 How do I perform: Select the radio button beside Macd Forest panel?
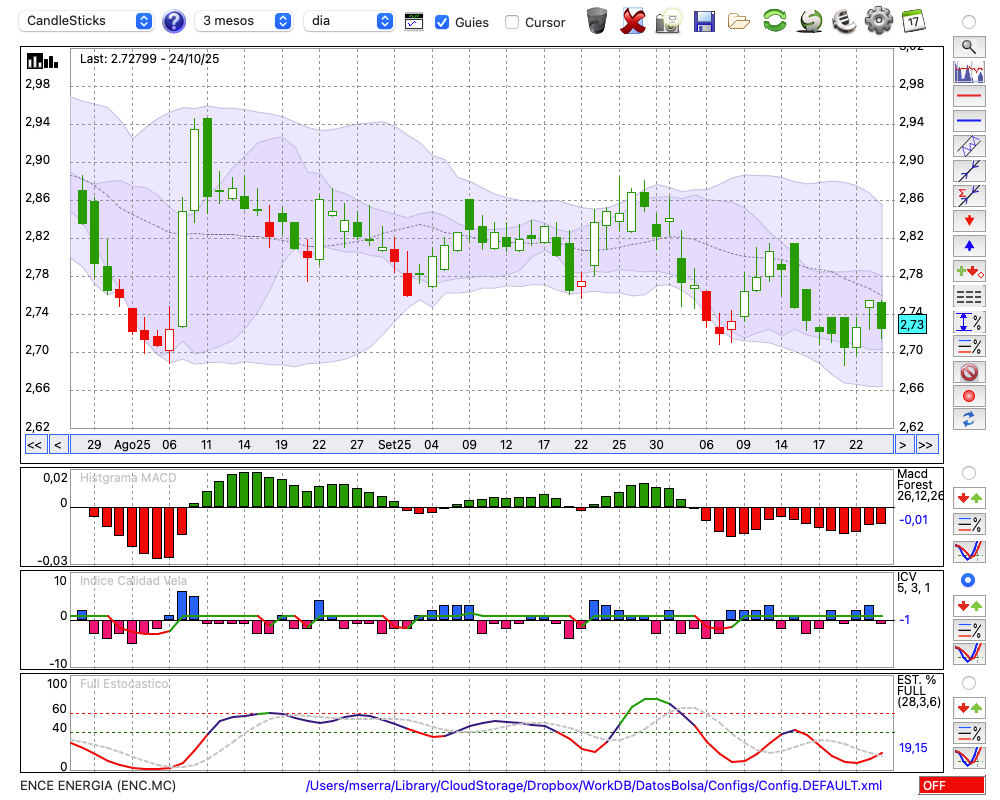coord(968,472)
